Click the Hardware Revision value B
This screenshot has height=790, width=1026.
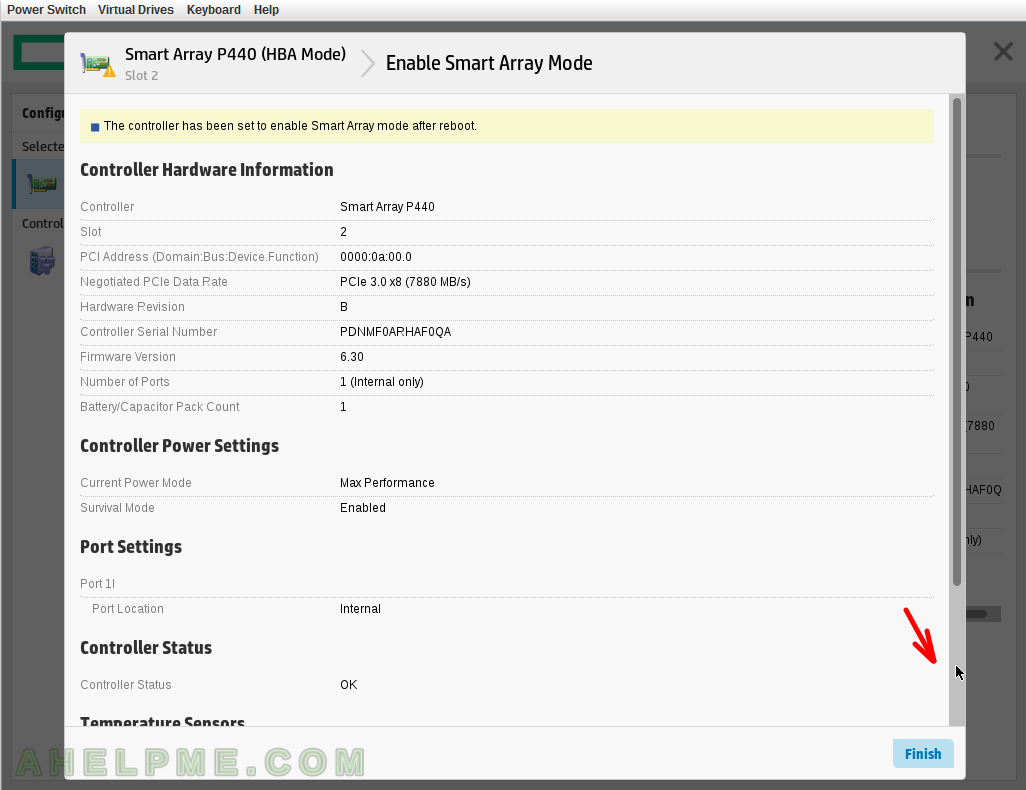click(344, 307)
